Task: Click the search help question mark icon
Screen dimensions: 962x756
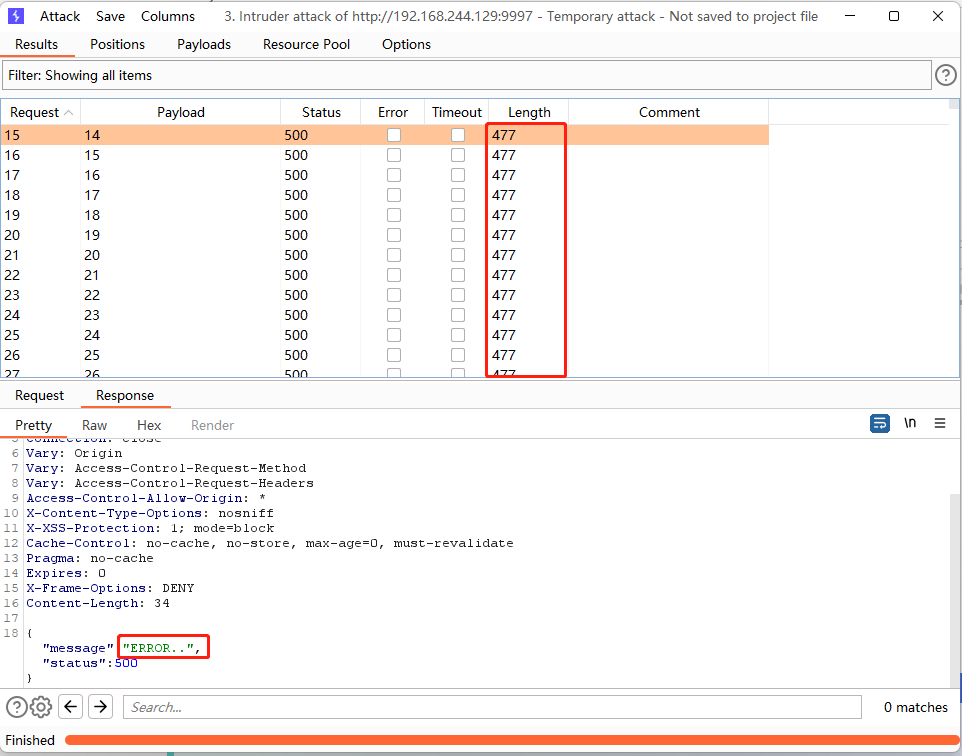Action: (17, 707)
